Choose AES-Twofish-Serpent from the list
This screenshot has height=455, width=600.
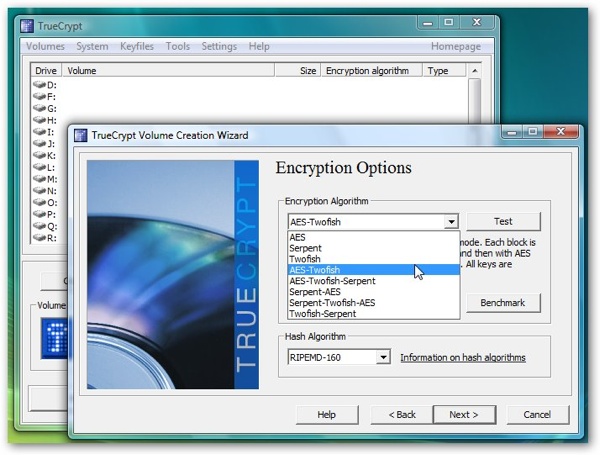tap(373, 281)
